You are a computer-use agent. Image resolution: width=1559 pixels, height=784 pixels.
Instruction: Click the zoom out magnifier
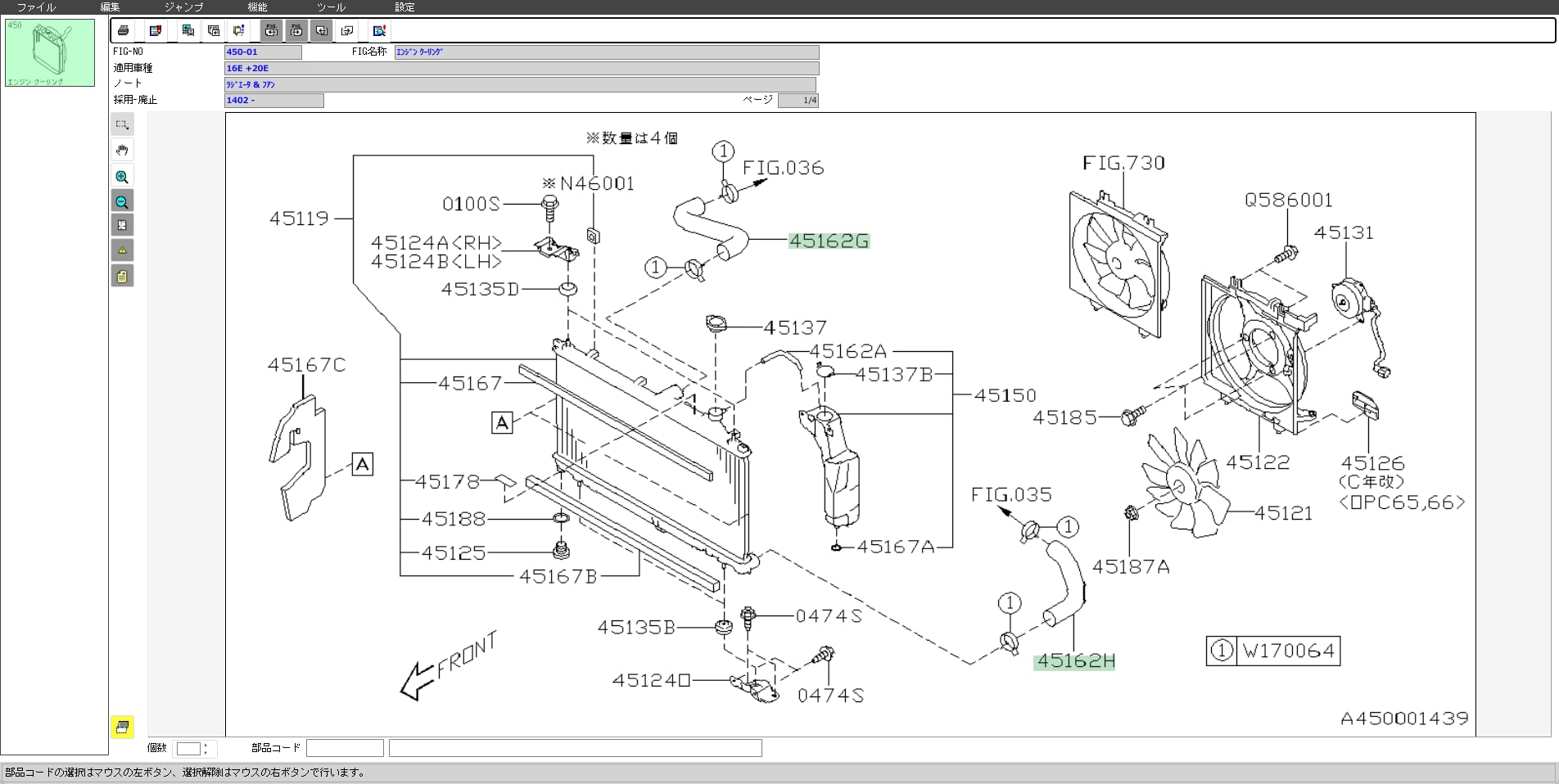click(122, 201)
